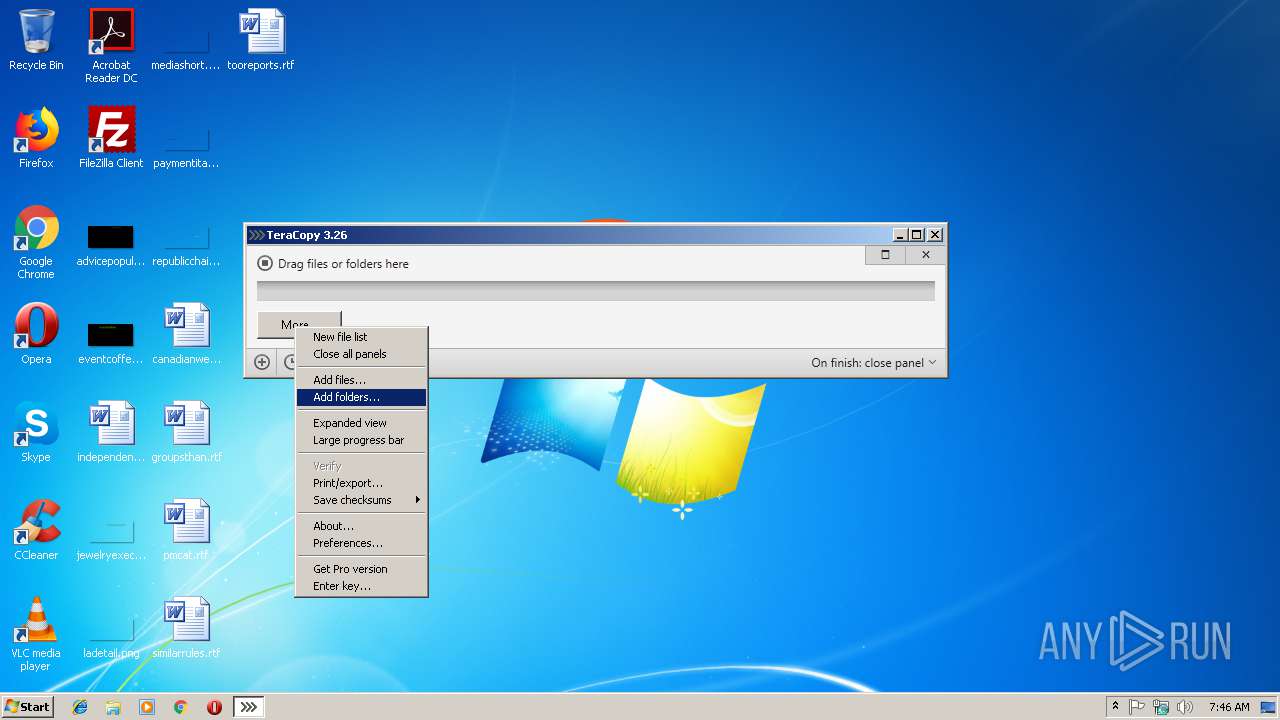Image resolution: width=1280 pixels, height=720 pixels.
Task: Click the plus icon to add a panel
Action: coord(262,362)
